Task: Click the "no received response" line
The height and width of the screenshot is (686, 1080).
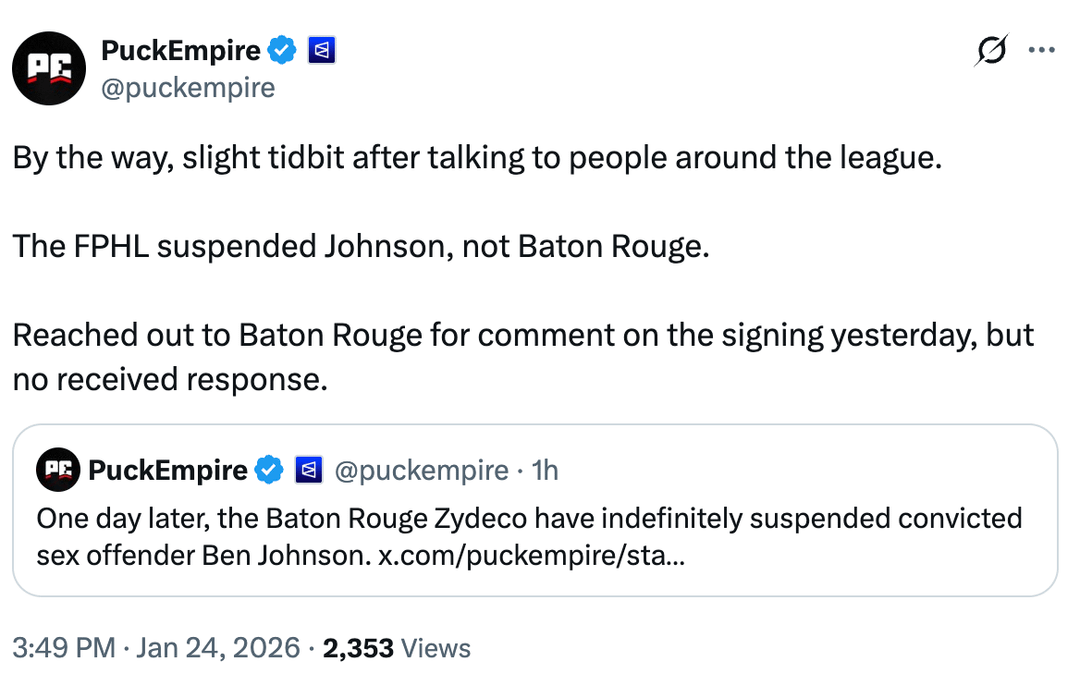Action: click(x=170, y=379)
